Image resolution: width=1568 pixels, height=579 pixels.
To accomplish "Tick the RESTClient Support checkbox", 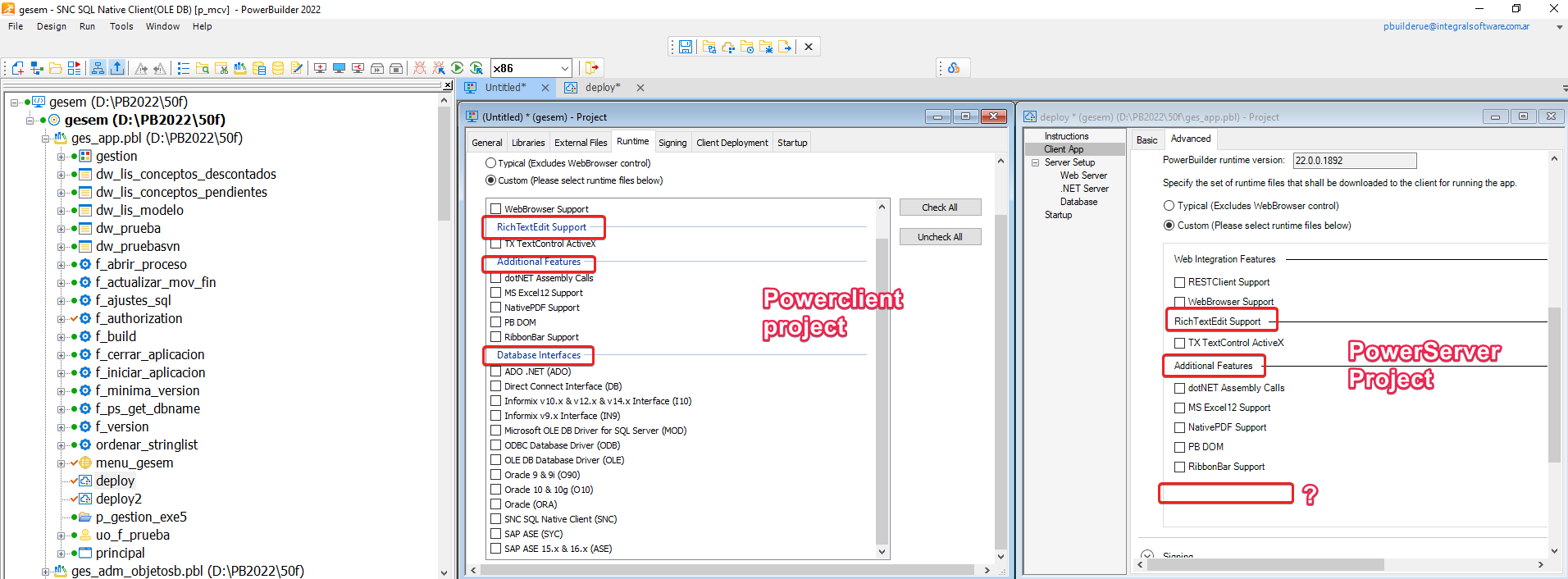I will pos(1180,282).
